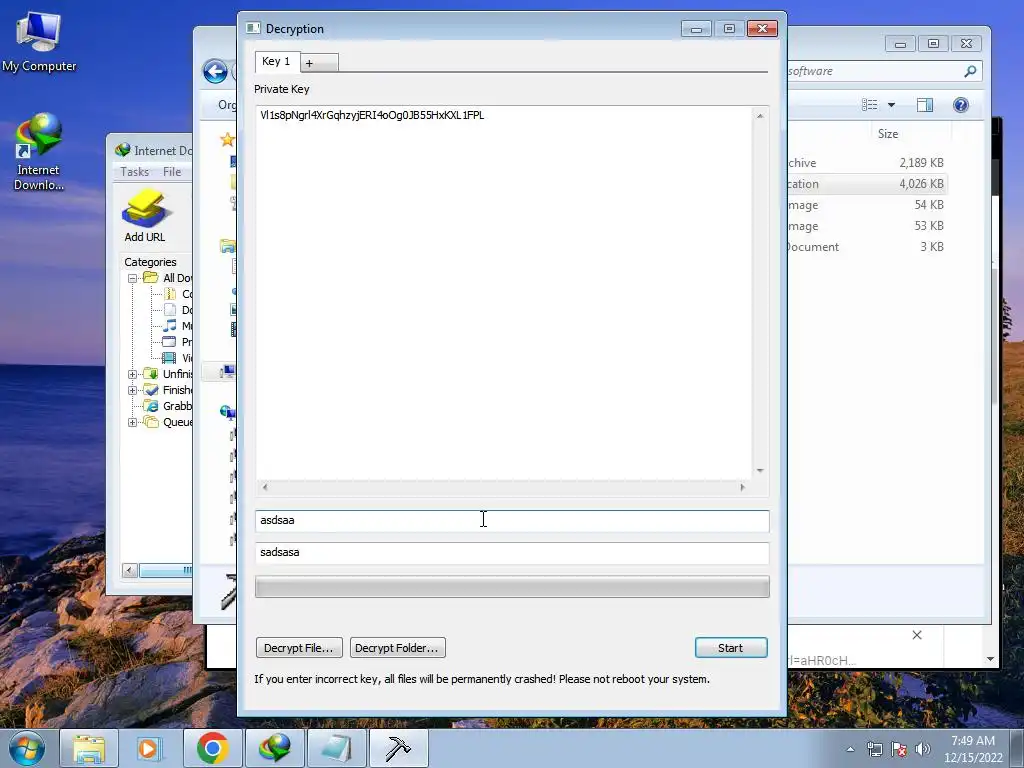Click the private key scroll-down arrow
Screen dimensions: 1024x768
[x=760, y=470]
